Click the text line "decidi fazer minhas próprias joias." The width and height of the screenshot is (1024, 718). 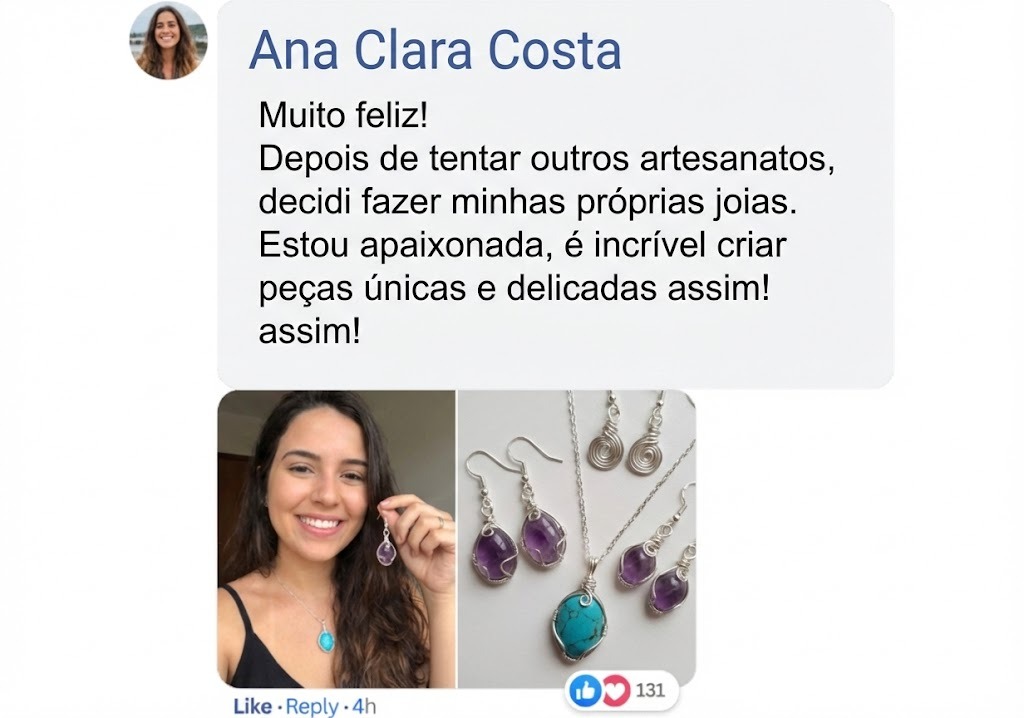(x=528, y=202)
